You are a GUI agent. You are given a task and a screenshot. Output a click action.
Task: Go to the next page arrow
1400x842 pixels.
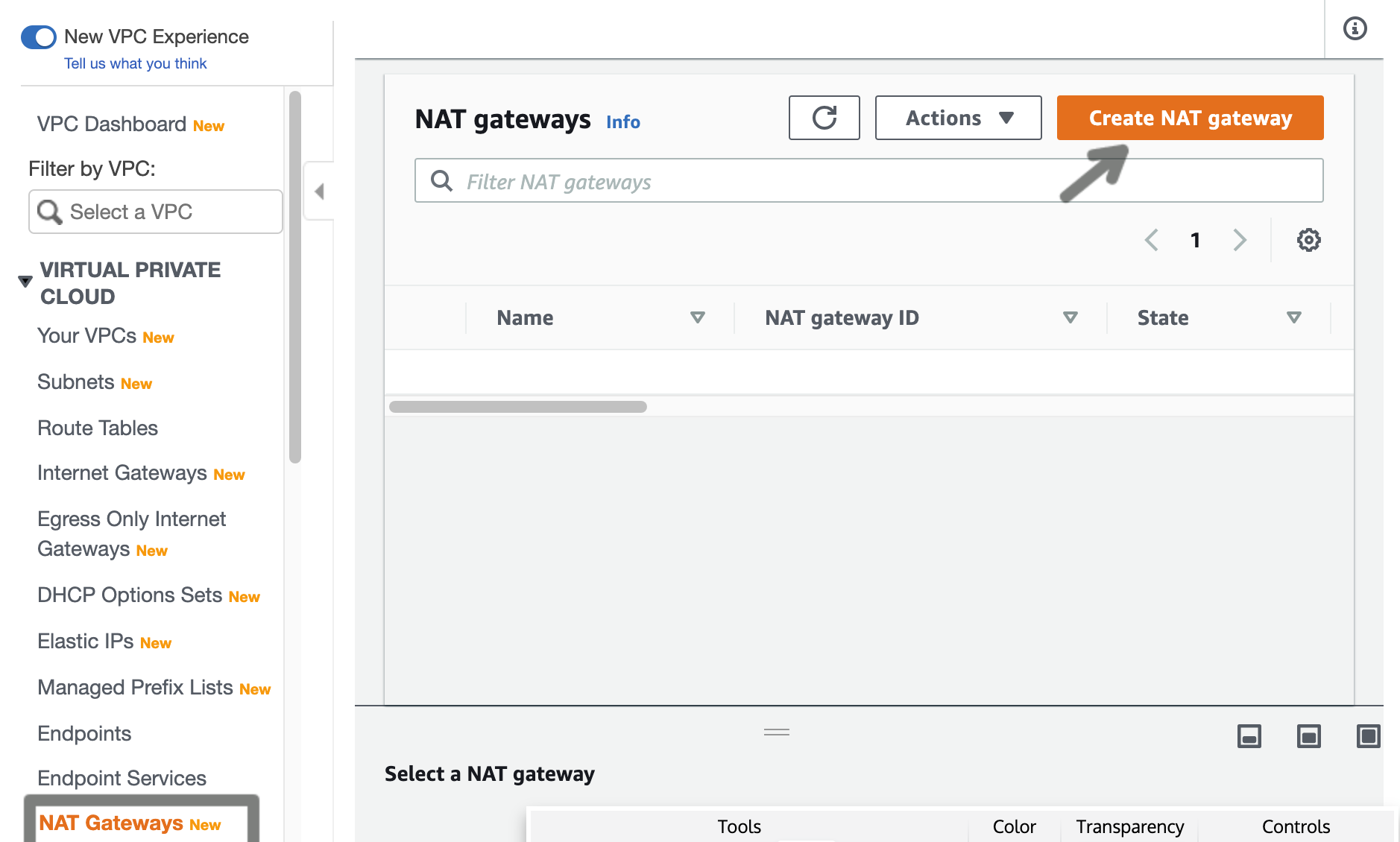pos(1240,240)
